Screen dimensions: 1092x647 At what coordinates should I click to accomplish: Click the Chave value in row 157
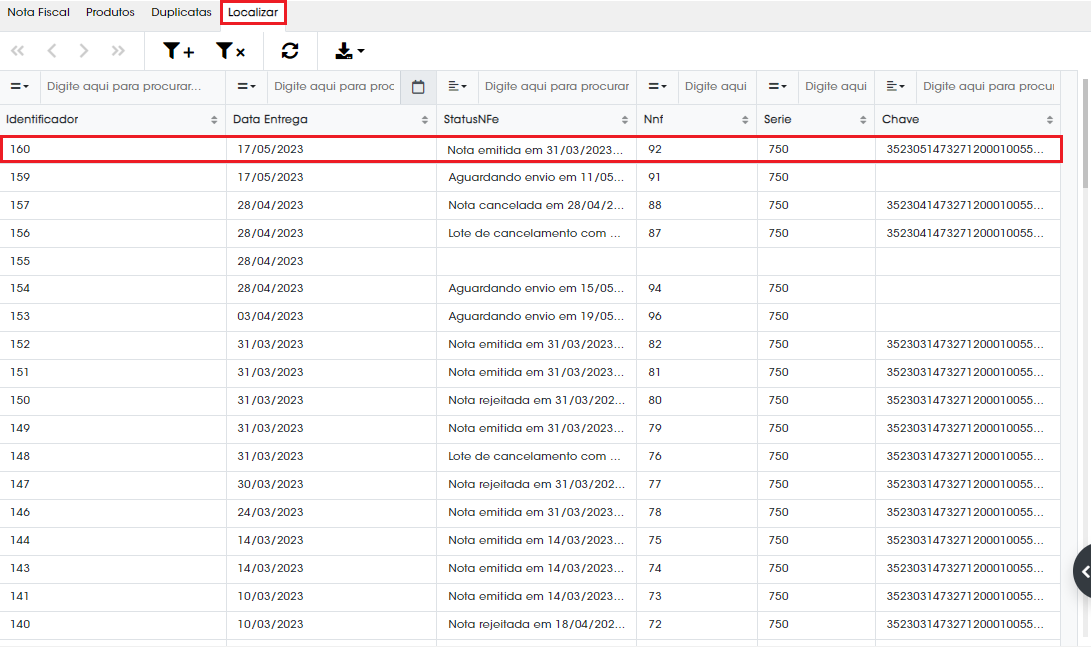[965, 205]
